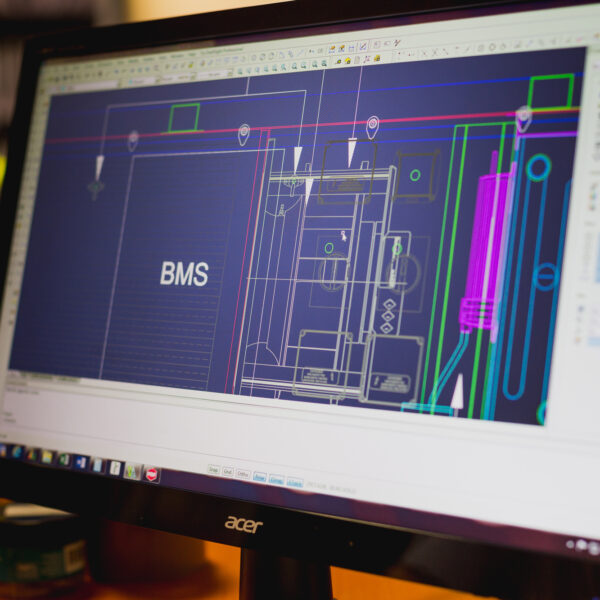This screenshot has width=600, height=600.
Task: Click the command window area below drawing
Action: (200, 415)
